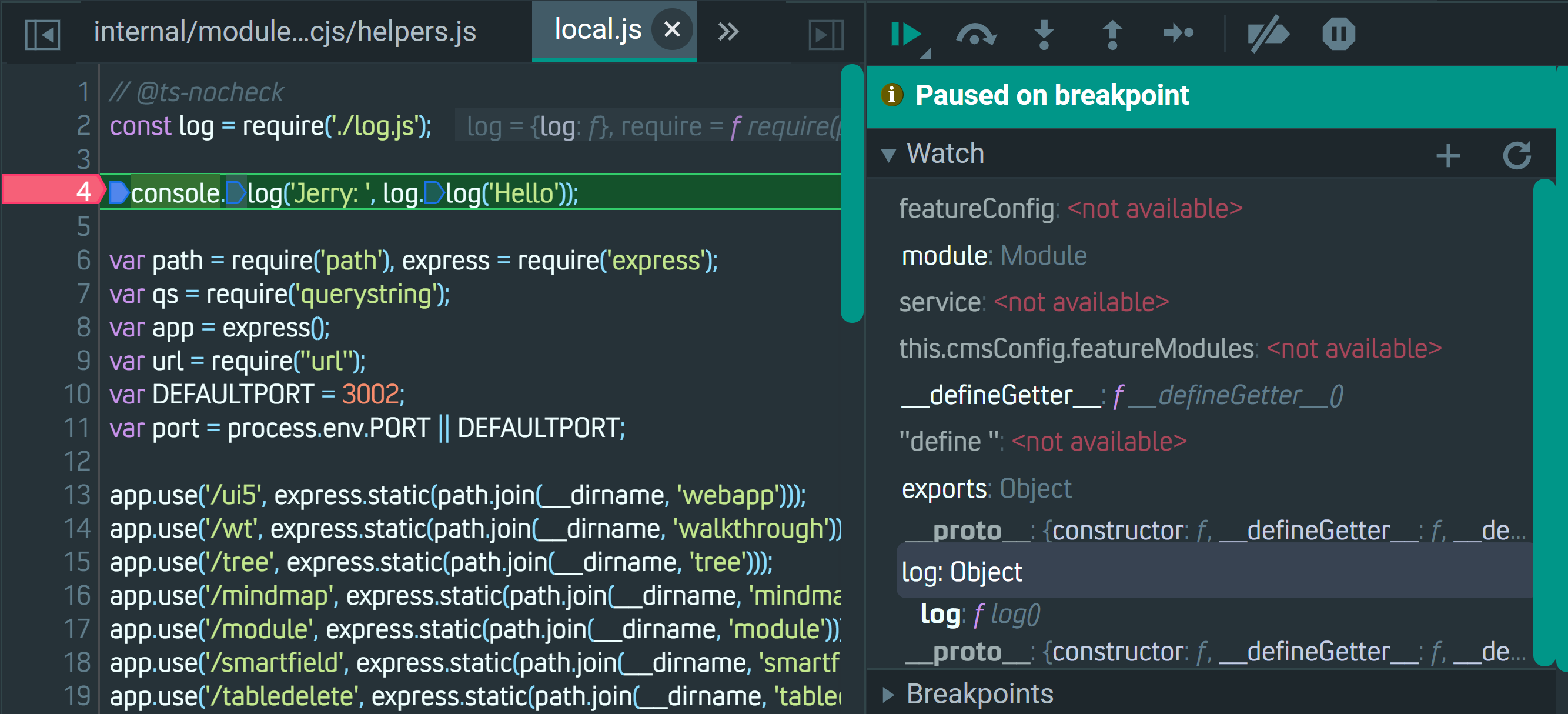Step out of current function

tap(1112, 34)
